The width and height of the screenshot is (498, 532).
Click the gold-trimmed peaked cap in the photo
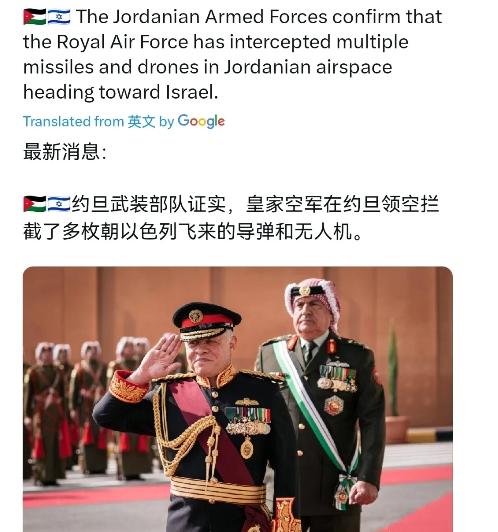(206, 321)
